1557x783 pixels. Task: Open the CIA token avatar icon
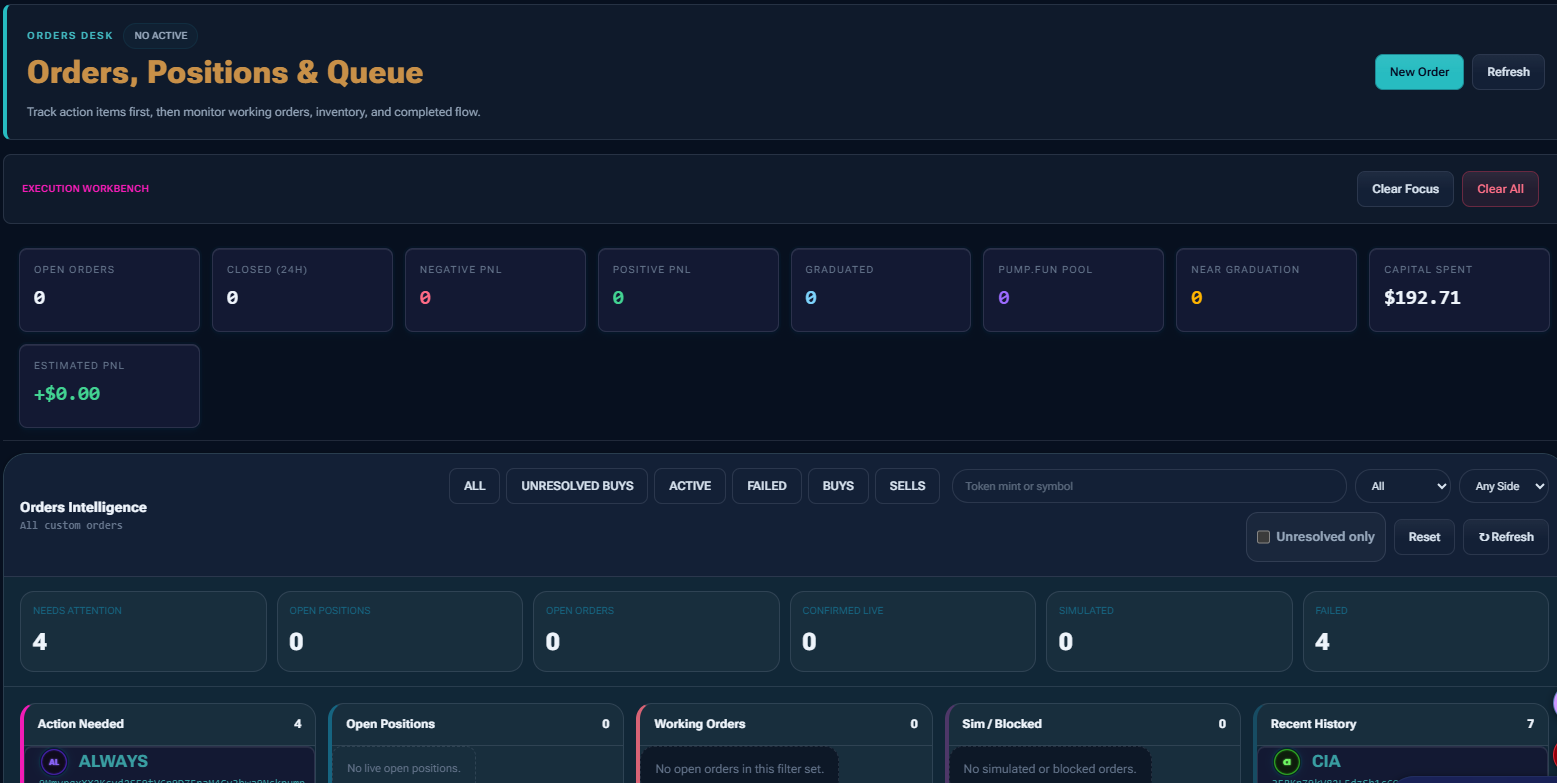tap(1286, 762)
